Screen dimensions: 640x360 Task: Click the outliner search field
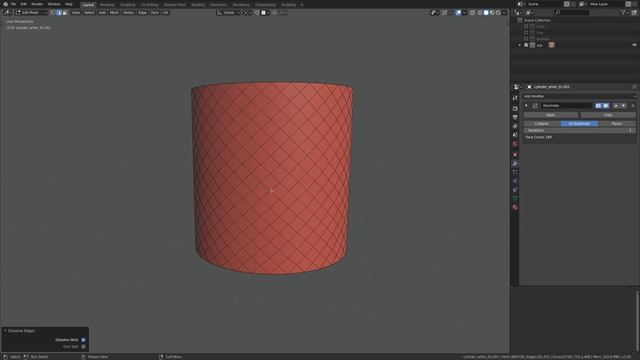571,13
